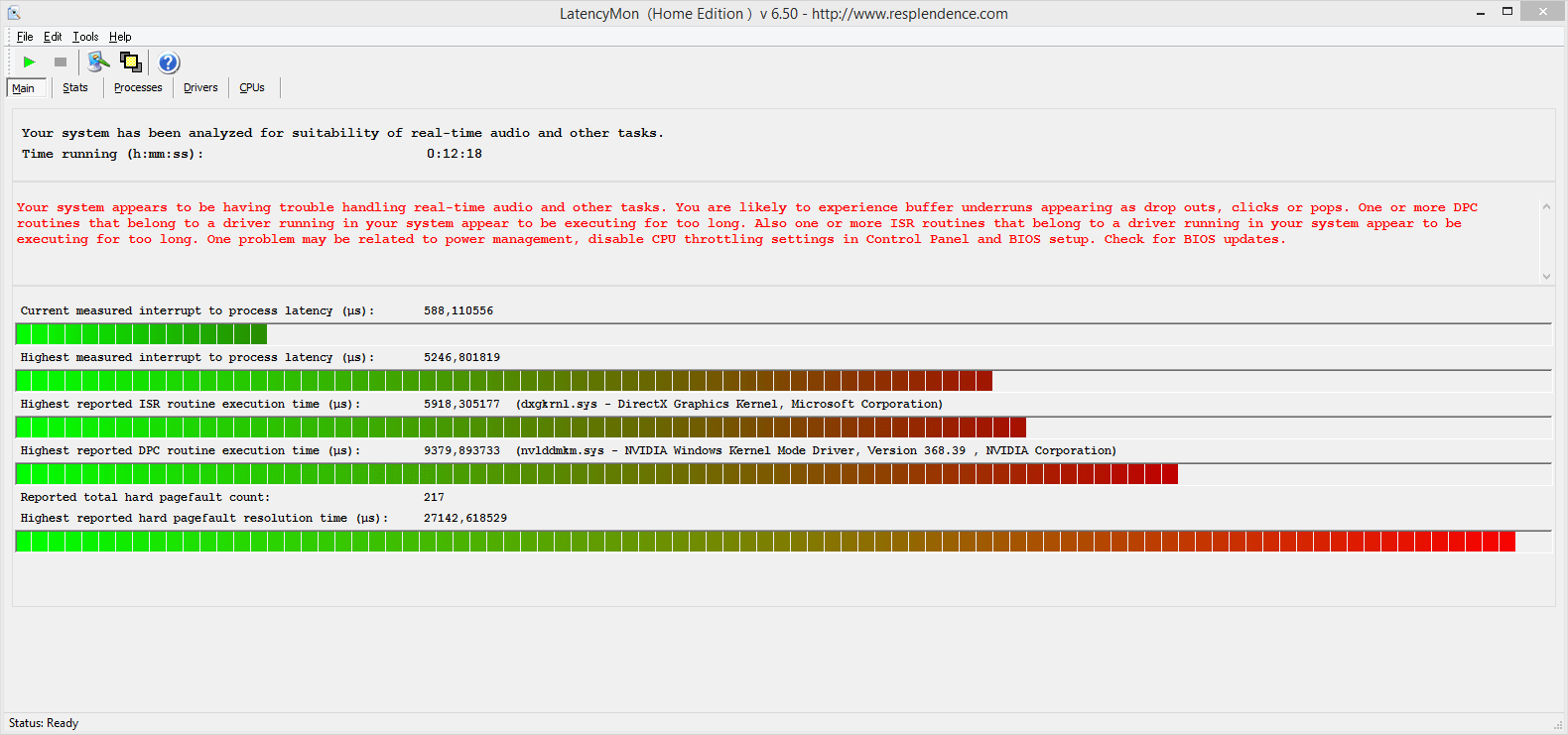1568x735 pixels.
Task: Click the 'Status: Ready' status bar text
Action: point(44,723)
